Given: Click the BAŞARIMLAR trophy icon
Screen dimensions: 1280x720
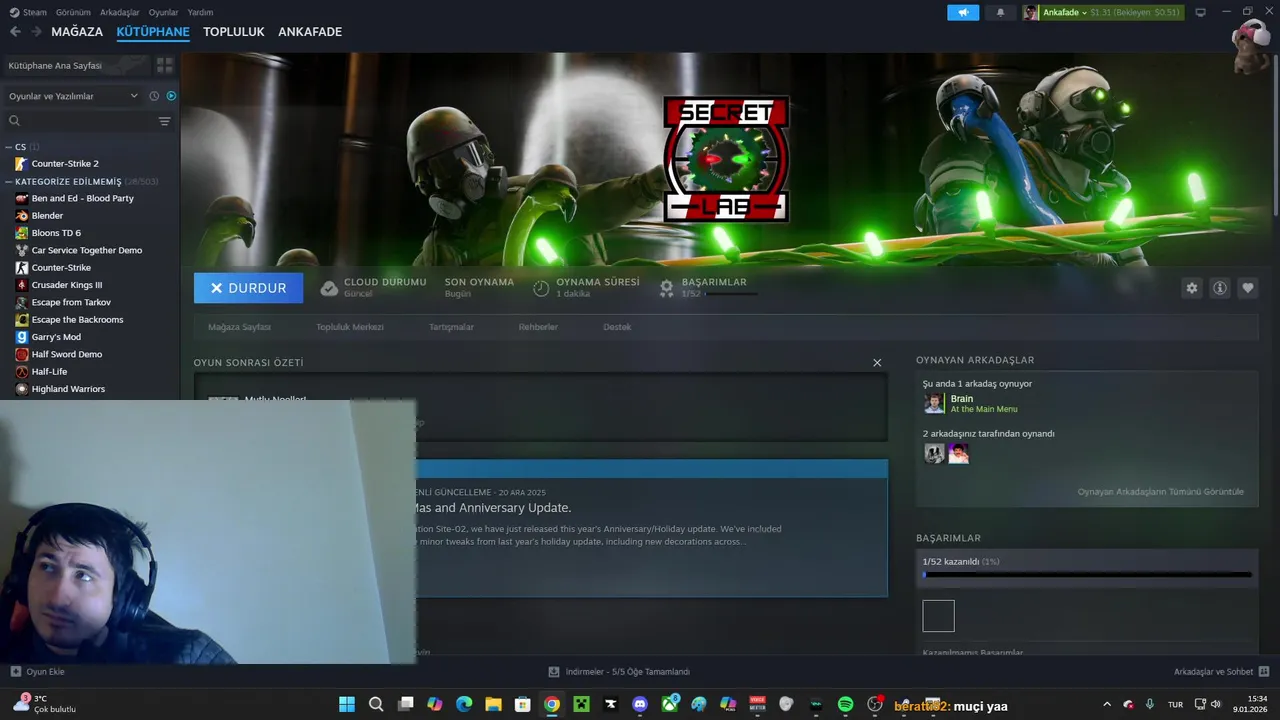Looking at the screenshot, I should (x=666, y=288).
